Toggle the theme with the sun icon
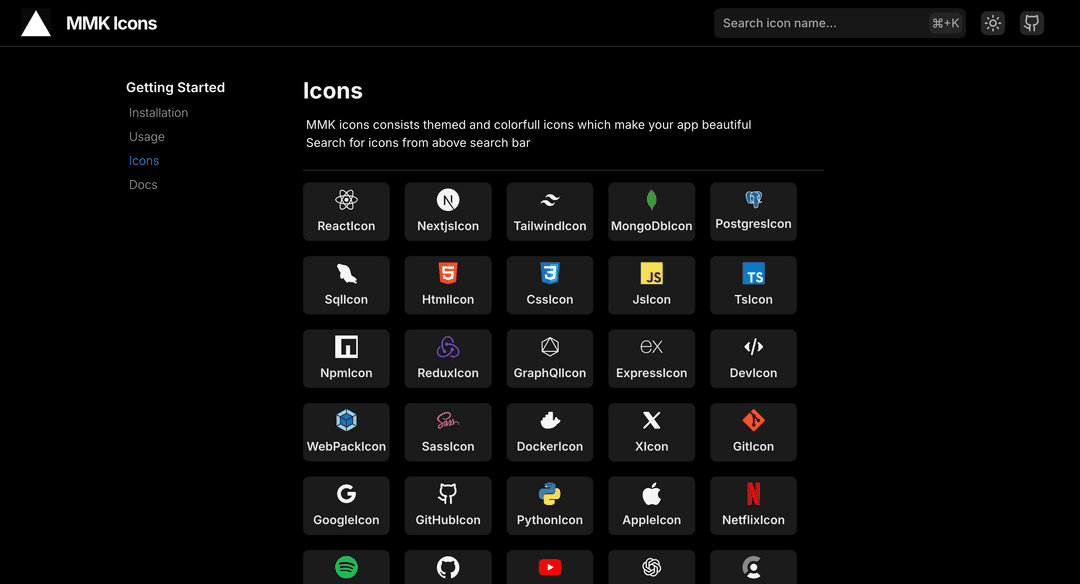The height and width of the screenshot is (584, 1080). (992, 22)
